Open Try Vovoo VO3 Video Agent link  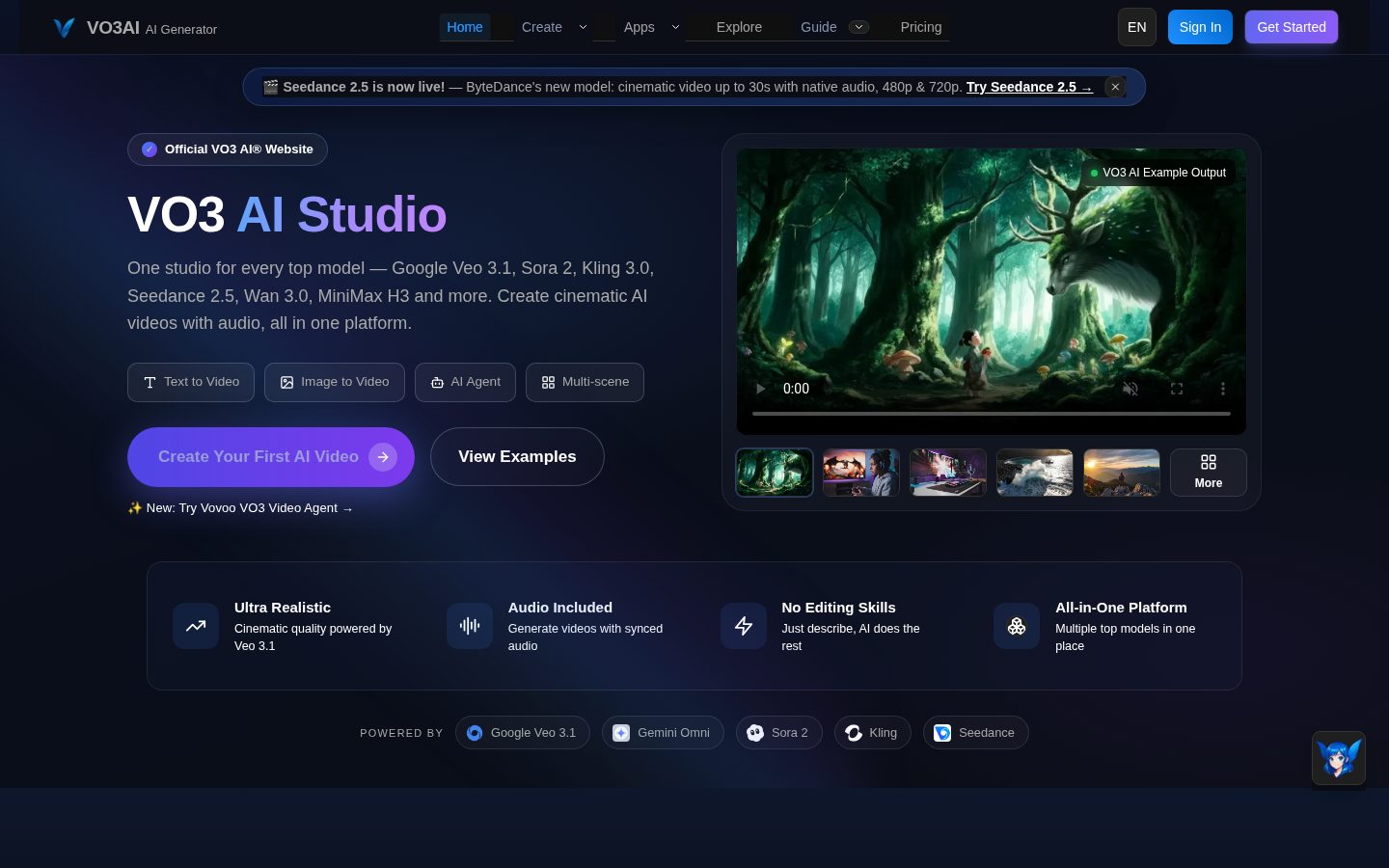point(240,508)
